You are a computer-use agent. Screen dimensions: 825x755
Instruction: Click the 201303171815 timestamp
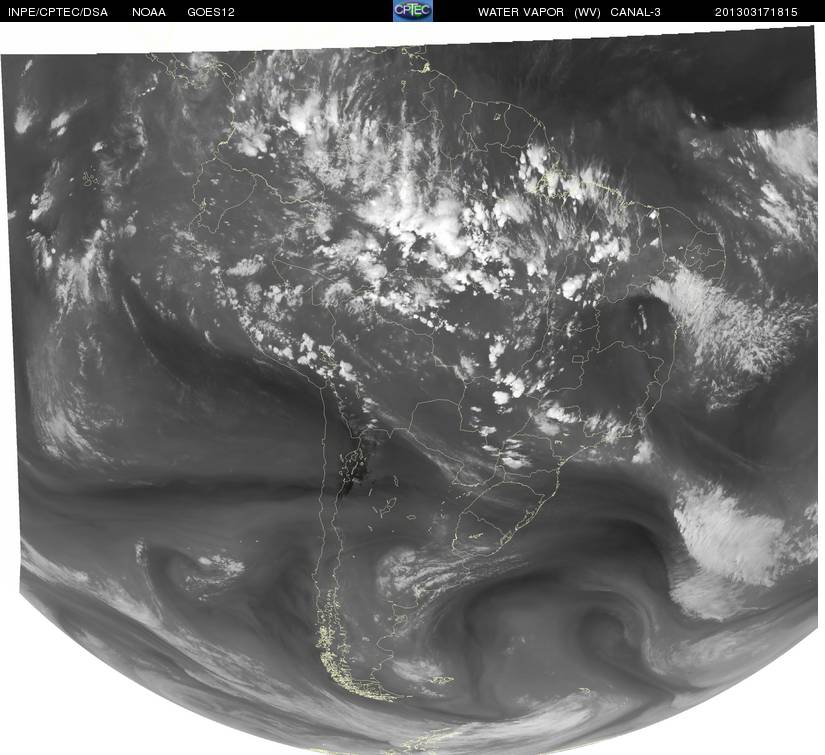[756, 12]
